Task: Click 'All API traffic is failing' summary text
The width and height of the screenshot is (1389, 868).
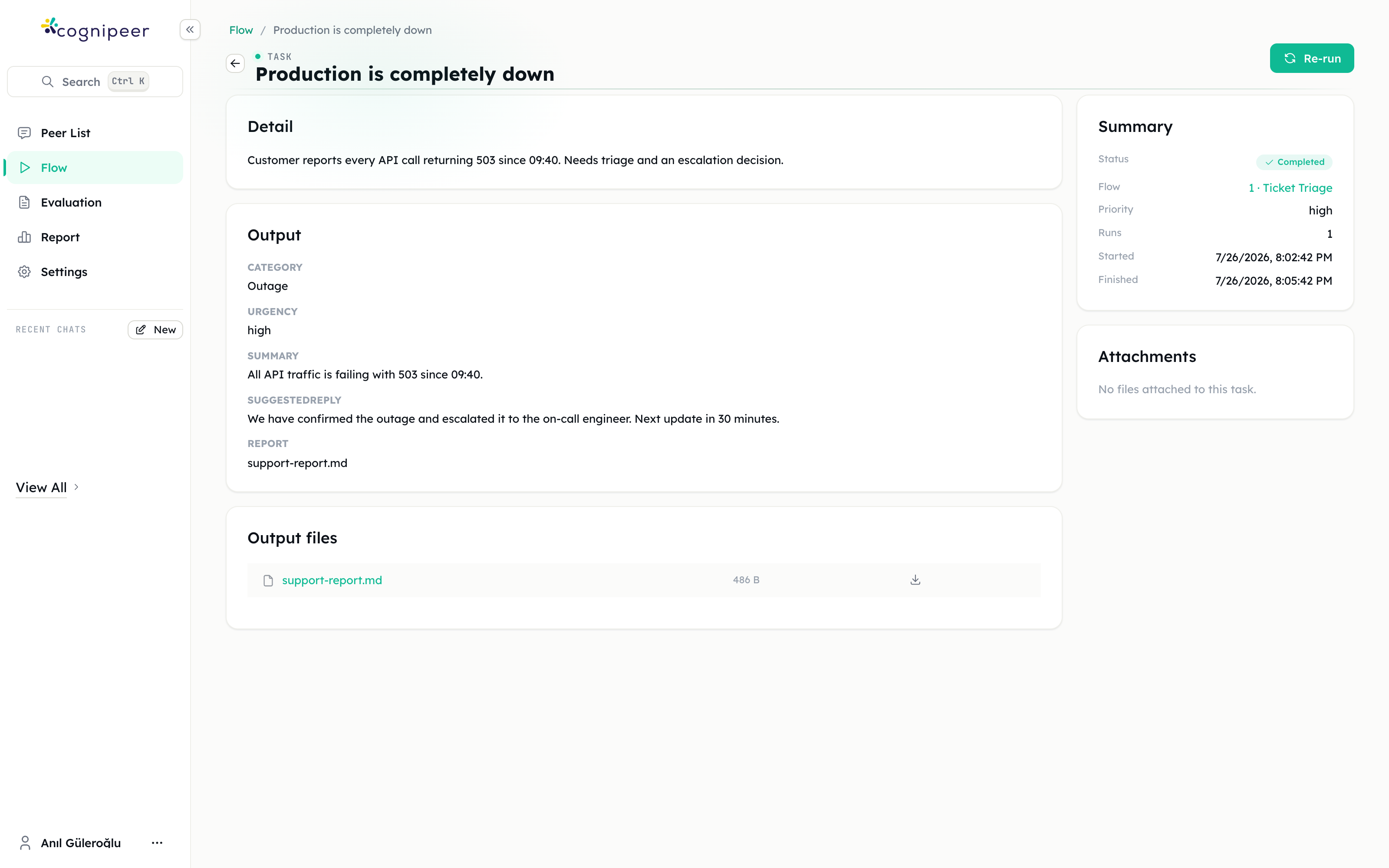Action: click(x=365, y=374)
